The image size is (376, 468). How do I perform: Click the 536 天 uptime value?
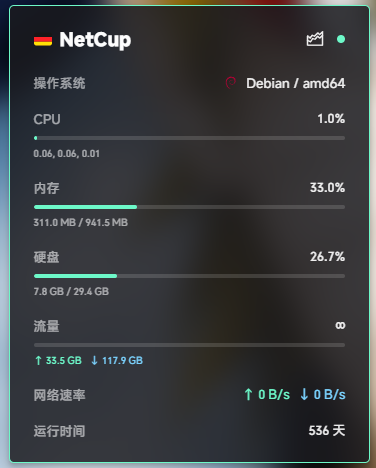pos(327,430)
